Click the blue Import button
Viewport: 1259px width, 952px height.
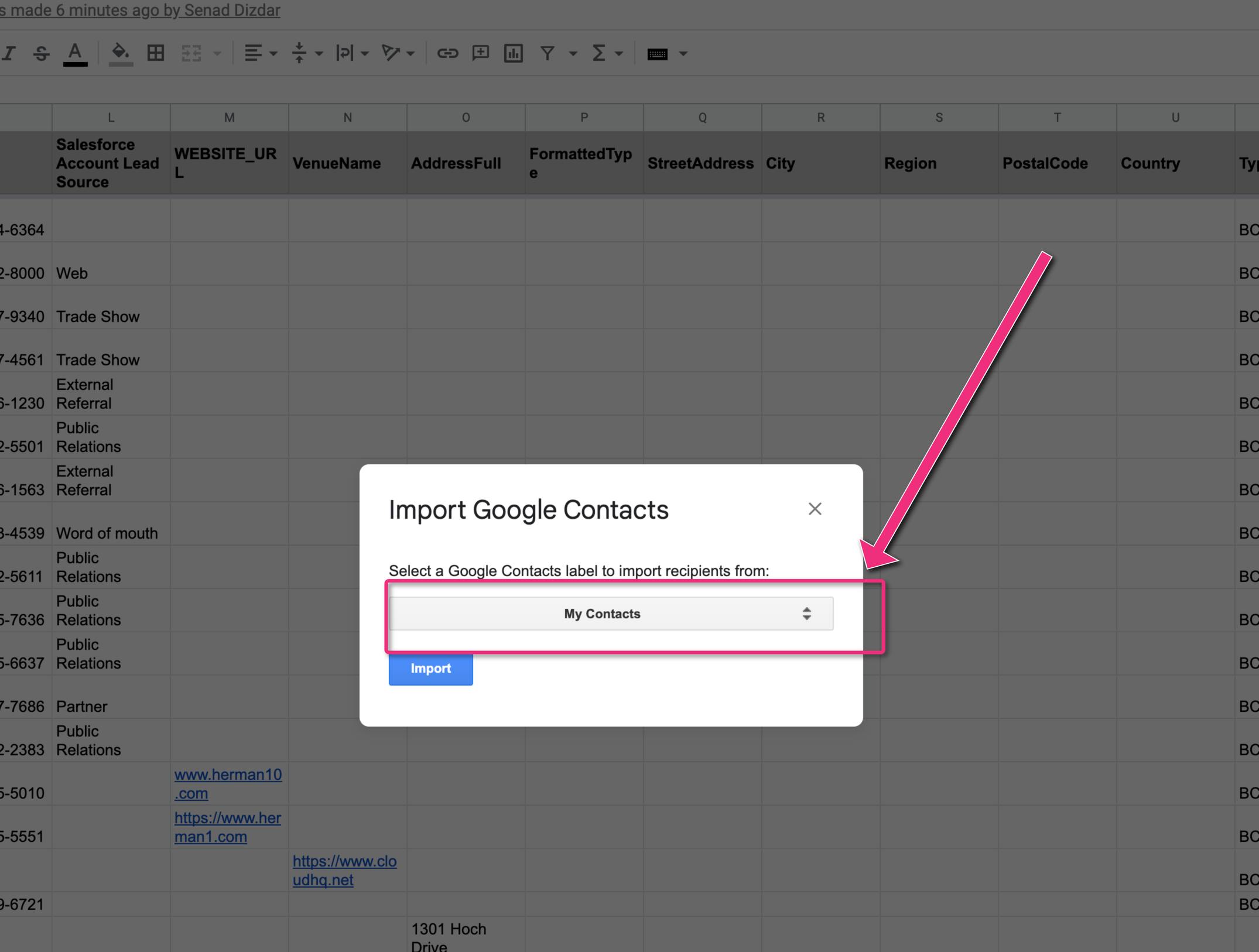(430, 669)
